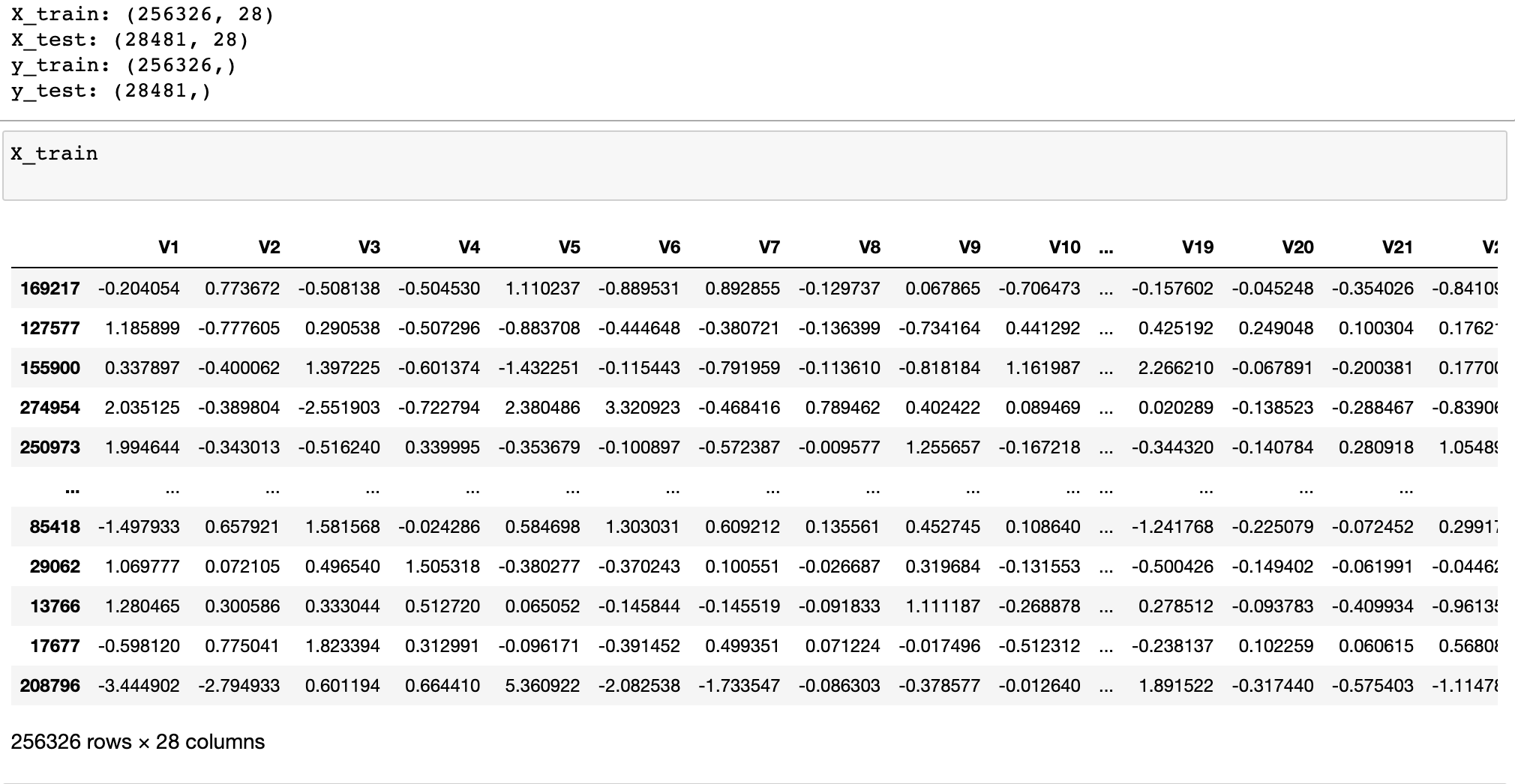The height and width of the screenshot is (784, 1515).
Task: Select the V1 column header
Action: click(x=165, y=247)
